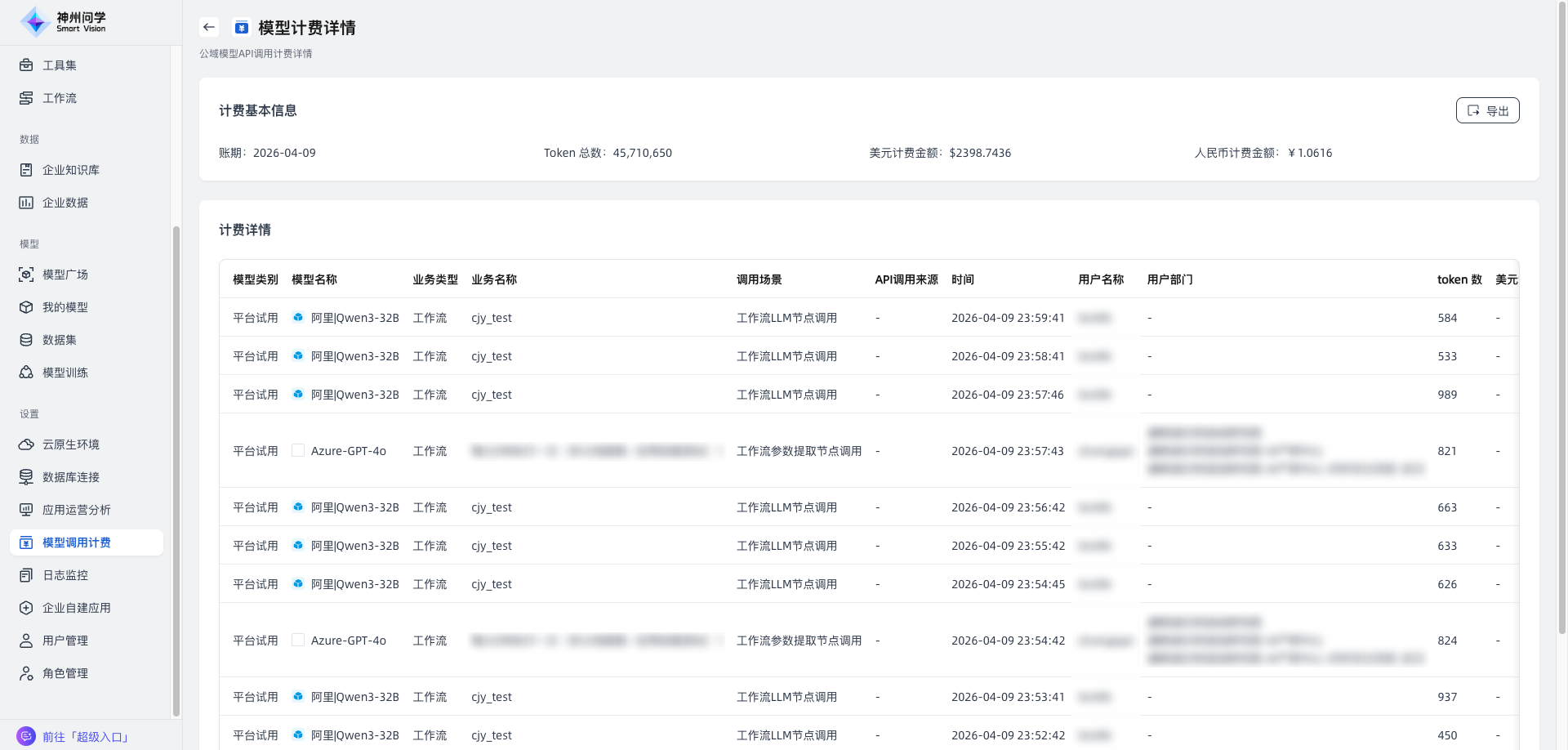Click the 数据库连接 database icon
The image size is (1568, 750).
coord(26,477)
